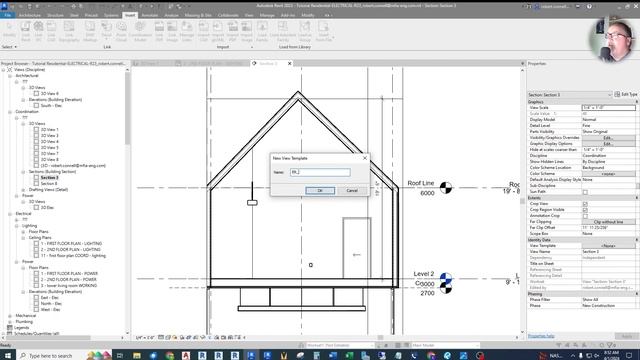Open the Properties help link
Image resolution: width=640 pixels, height=360 pixels.
coord(541,336)
